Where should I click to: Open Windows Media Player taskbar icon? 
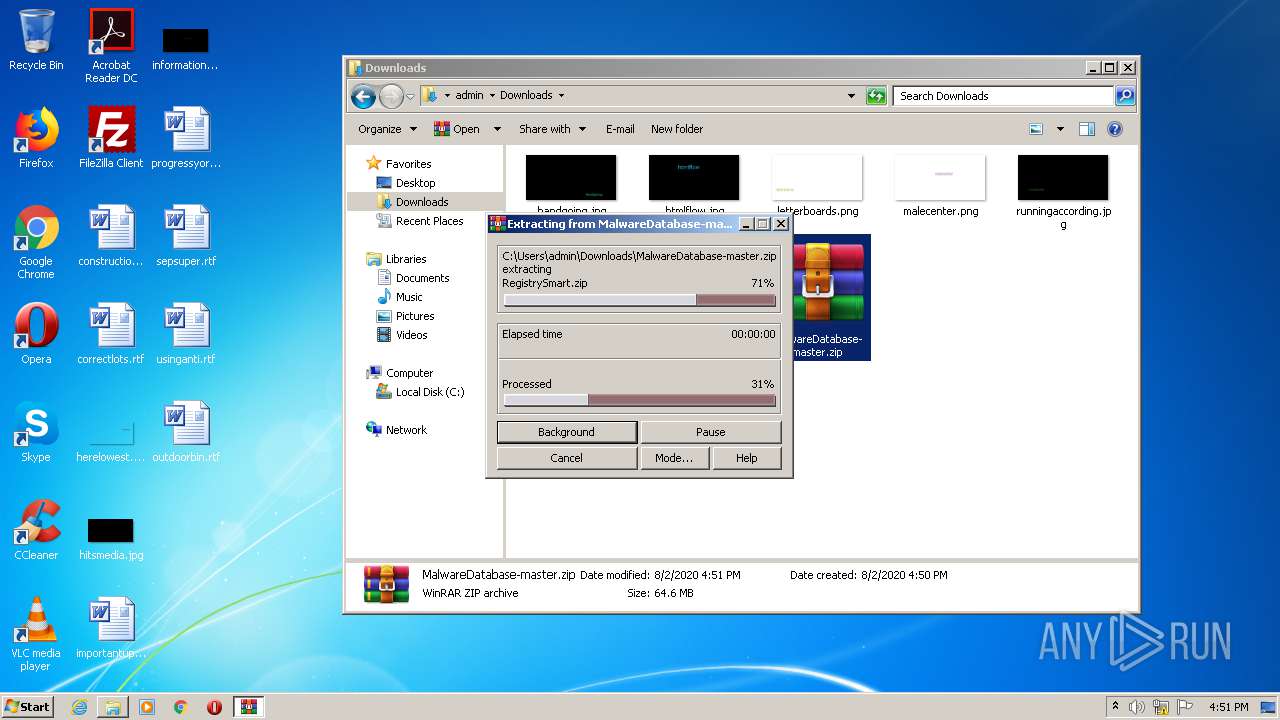147,707
